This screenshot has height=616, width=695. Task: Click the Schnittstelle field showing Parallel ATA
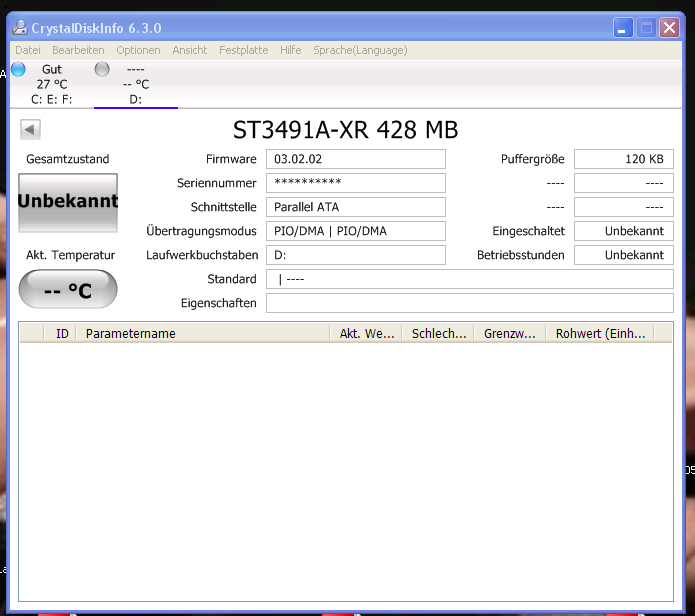(x=355, y=207)
